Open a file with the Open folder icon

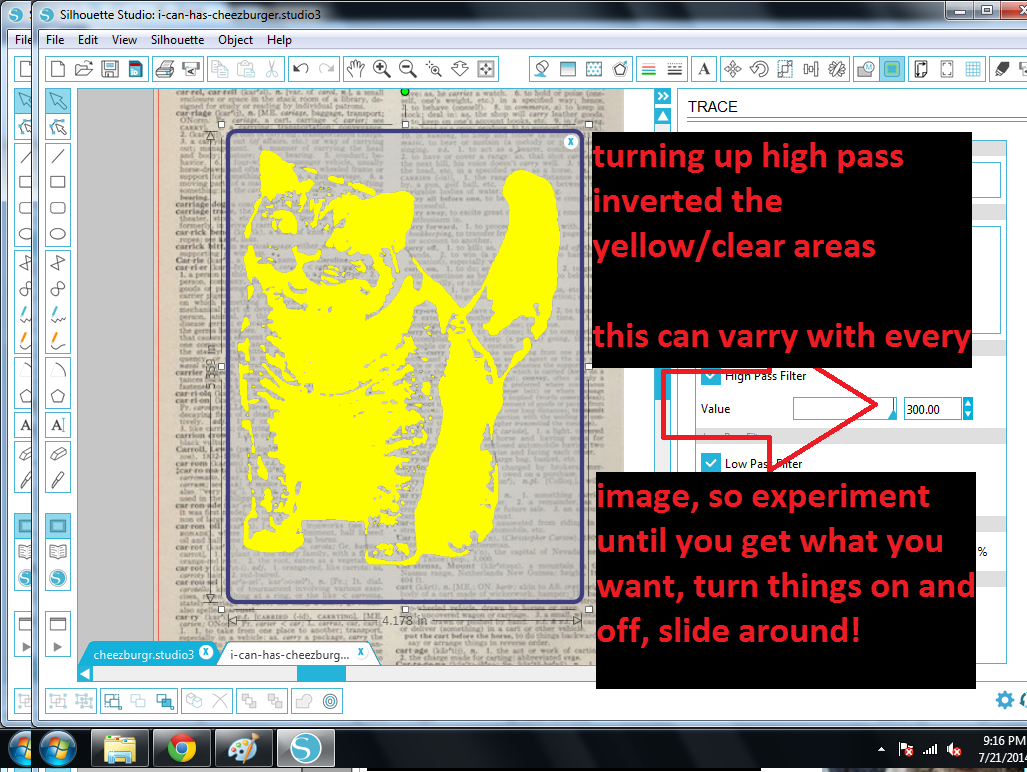84,69
